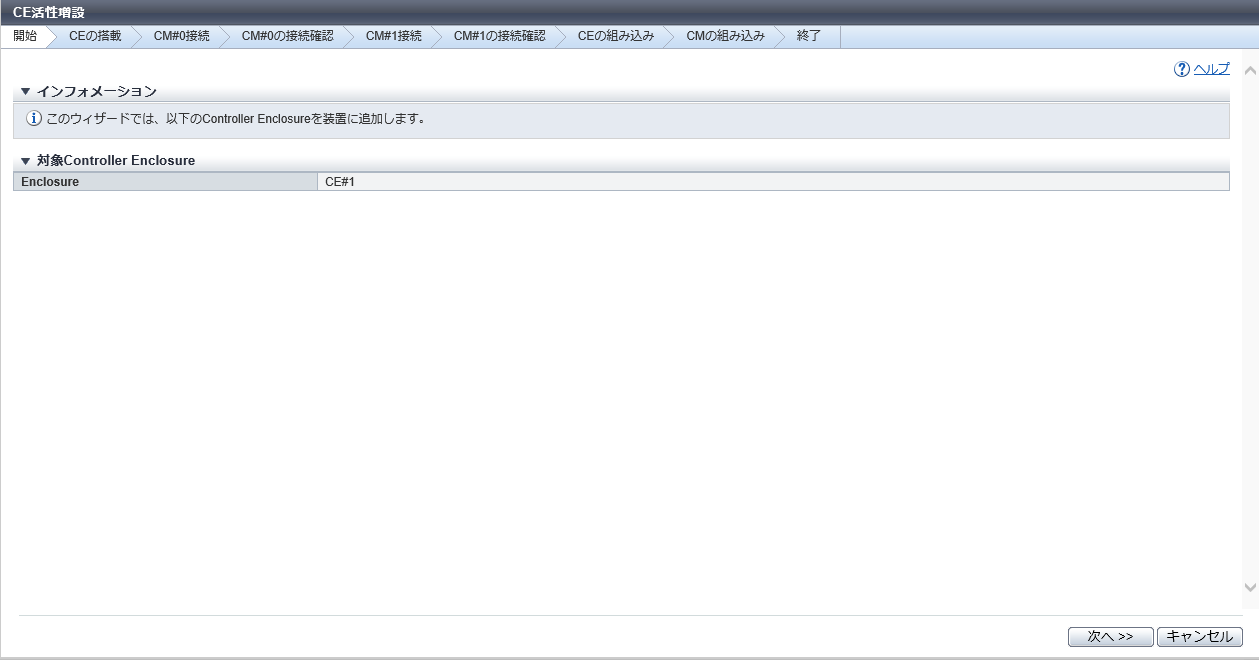Click the CE#1 enclosure value cell

point(772,182)
